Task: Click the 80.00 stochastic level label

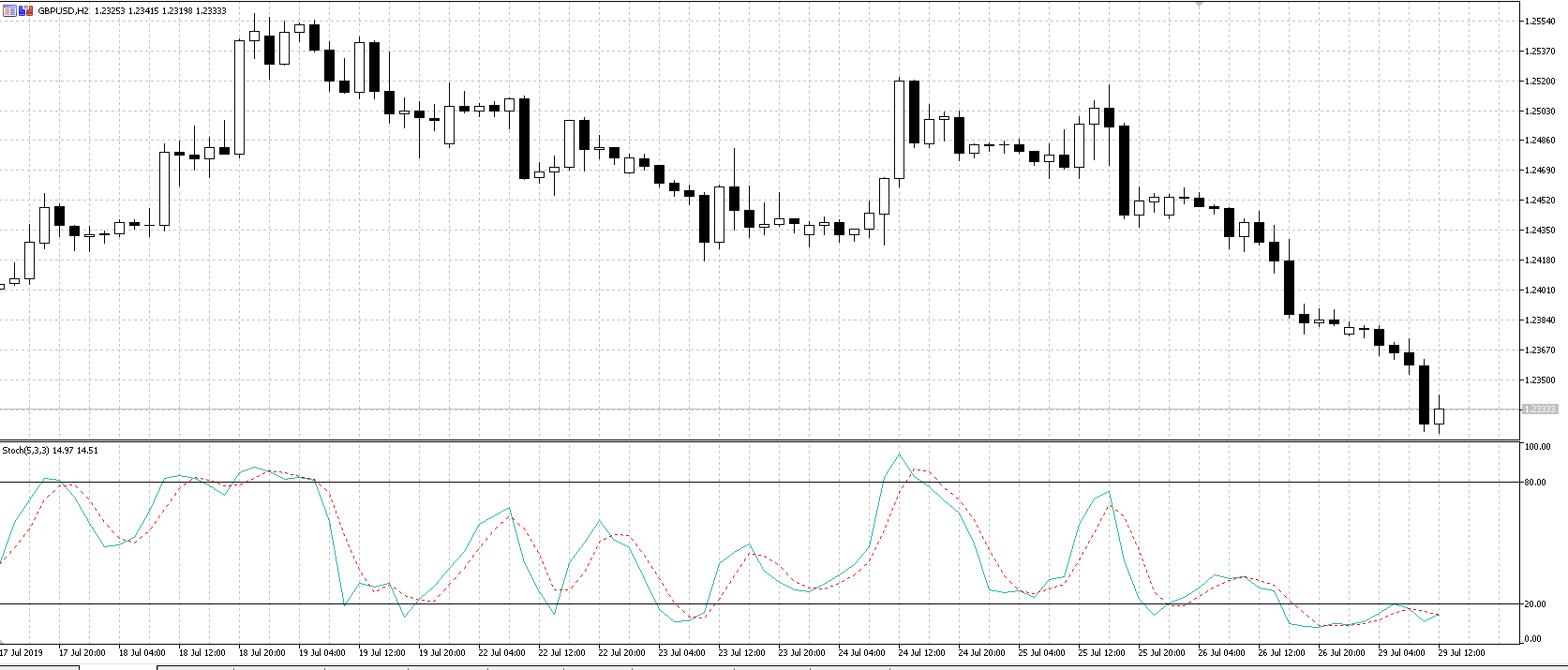Action: pos(1535,483)
